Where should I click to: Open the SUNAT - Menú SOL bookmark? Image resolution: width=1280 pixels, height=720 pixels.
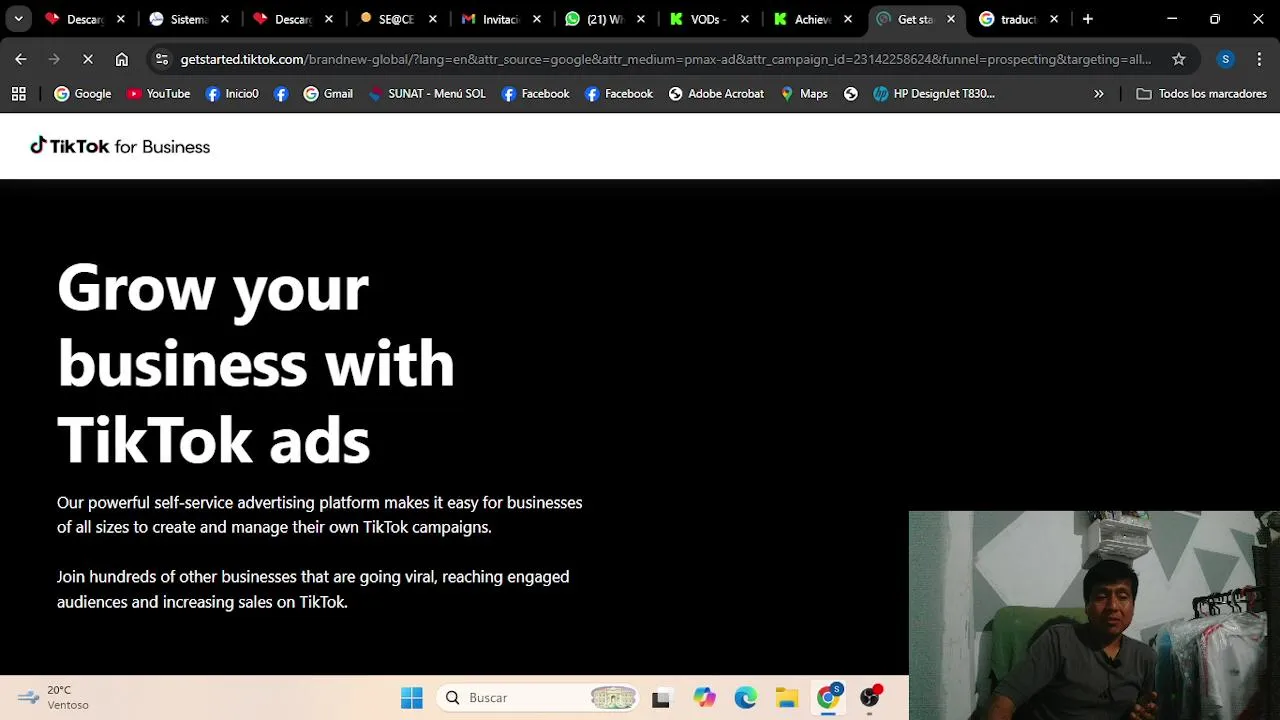(427, 93)
